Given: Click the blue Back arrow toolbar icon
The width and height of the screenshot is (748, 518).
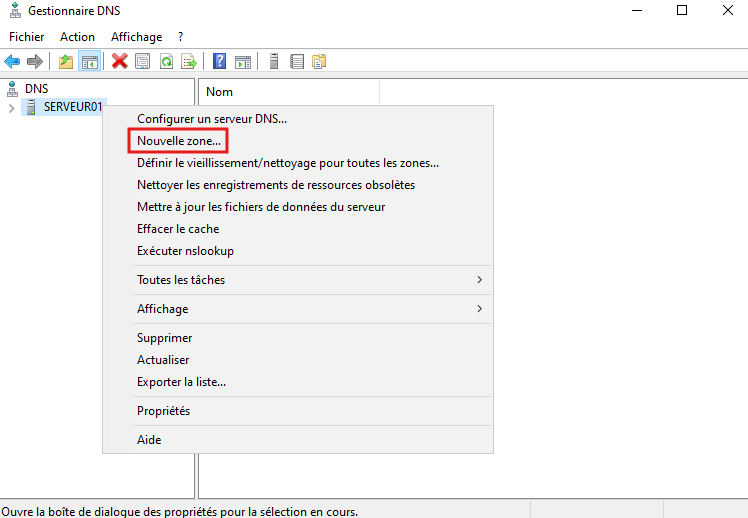Looking at the screenshot, I should pyautogui.click(x=13, y=62).
